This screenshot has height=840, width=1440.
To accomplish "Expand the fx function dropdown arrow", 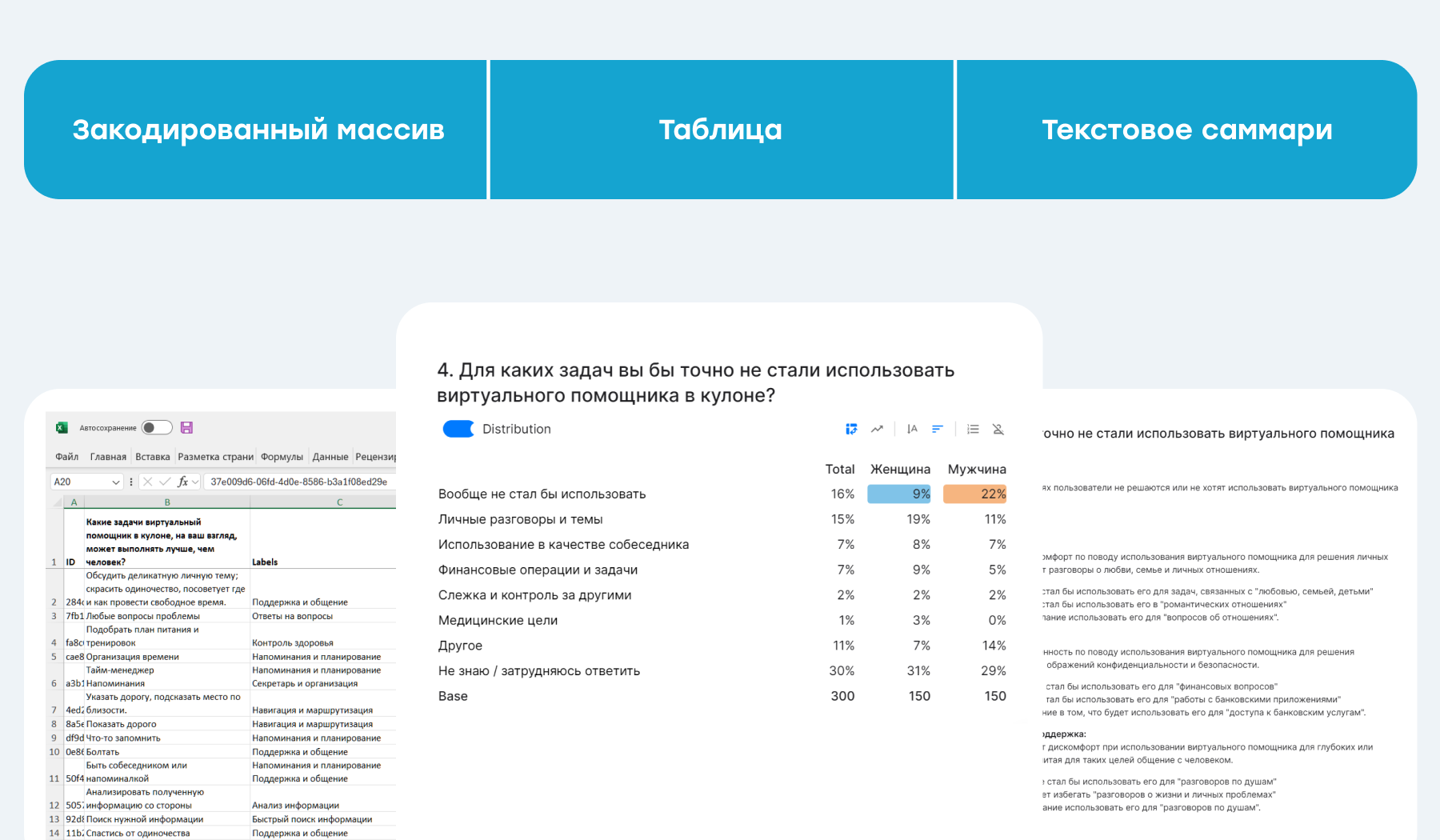I will (x=195, y=482).
